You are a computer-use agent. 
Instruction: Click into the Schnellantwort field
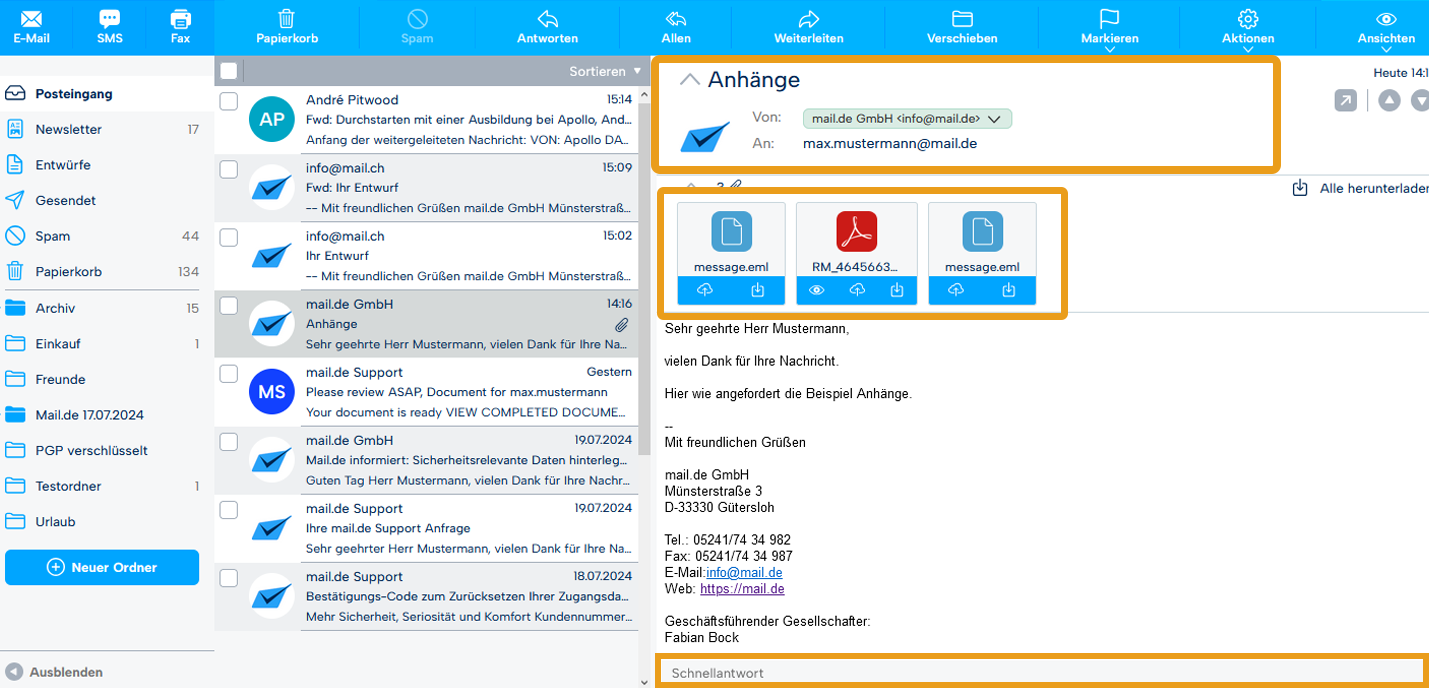[1041, 673]
